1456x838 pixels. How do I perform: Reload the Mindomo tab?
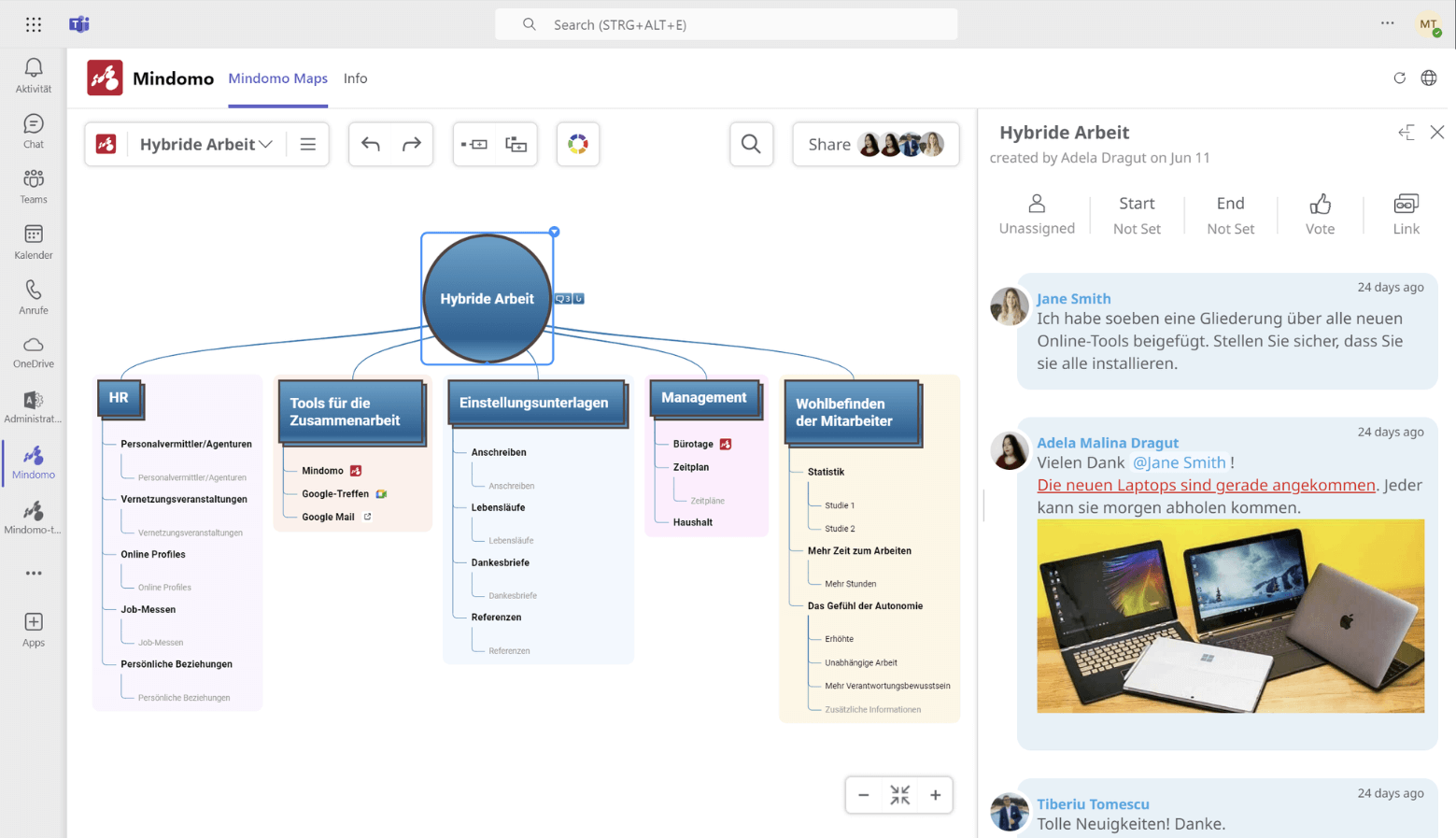(x=1399, y=78)
